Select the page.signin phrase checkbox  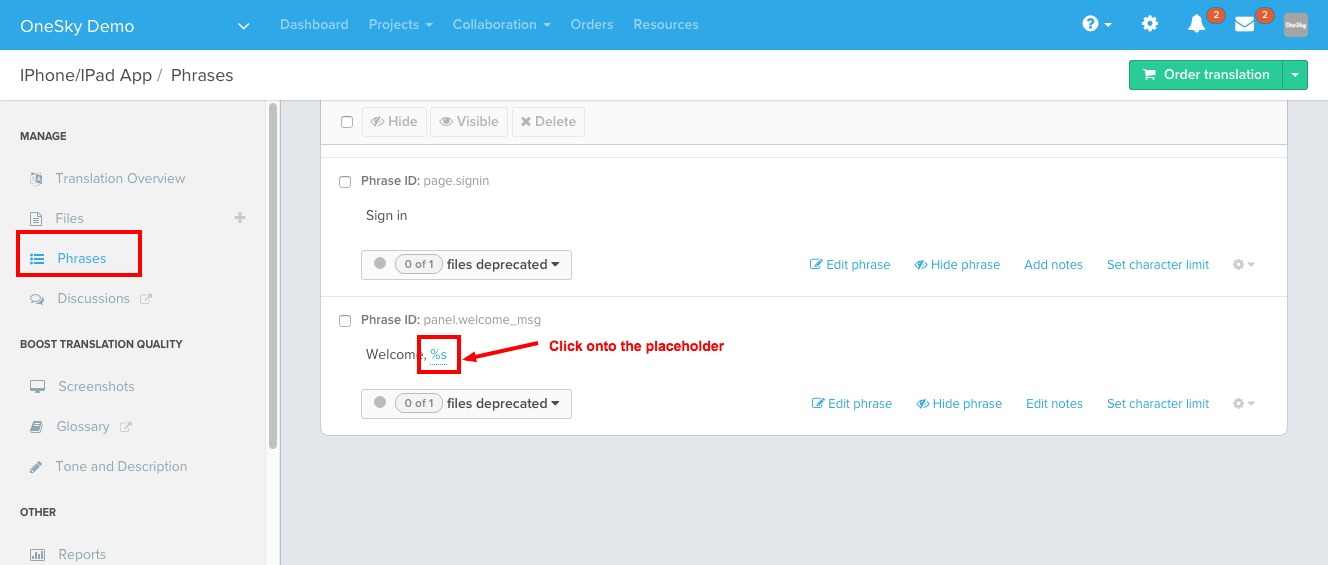[345, 182]
